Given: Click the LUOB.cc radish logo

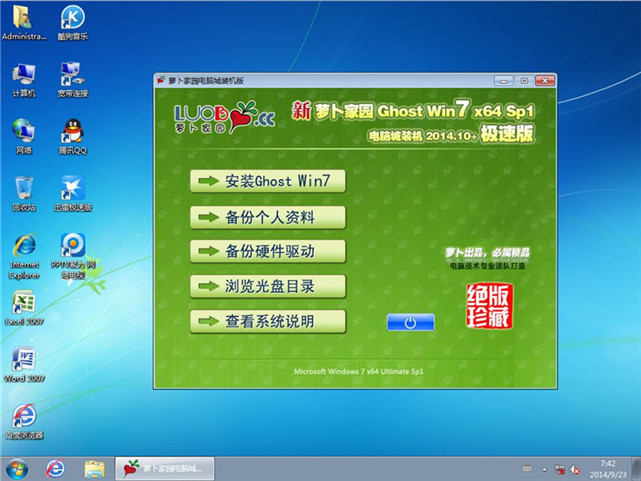Looking at the screenshot, I should click(x=224, y=117).
